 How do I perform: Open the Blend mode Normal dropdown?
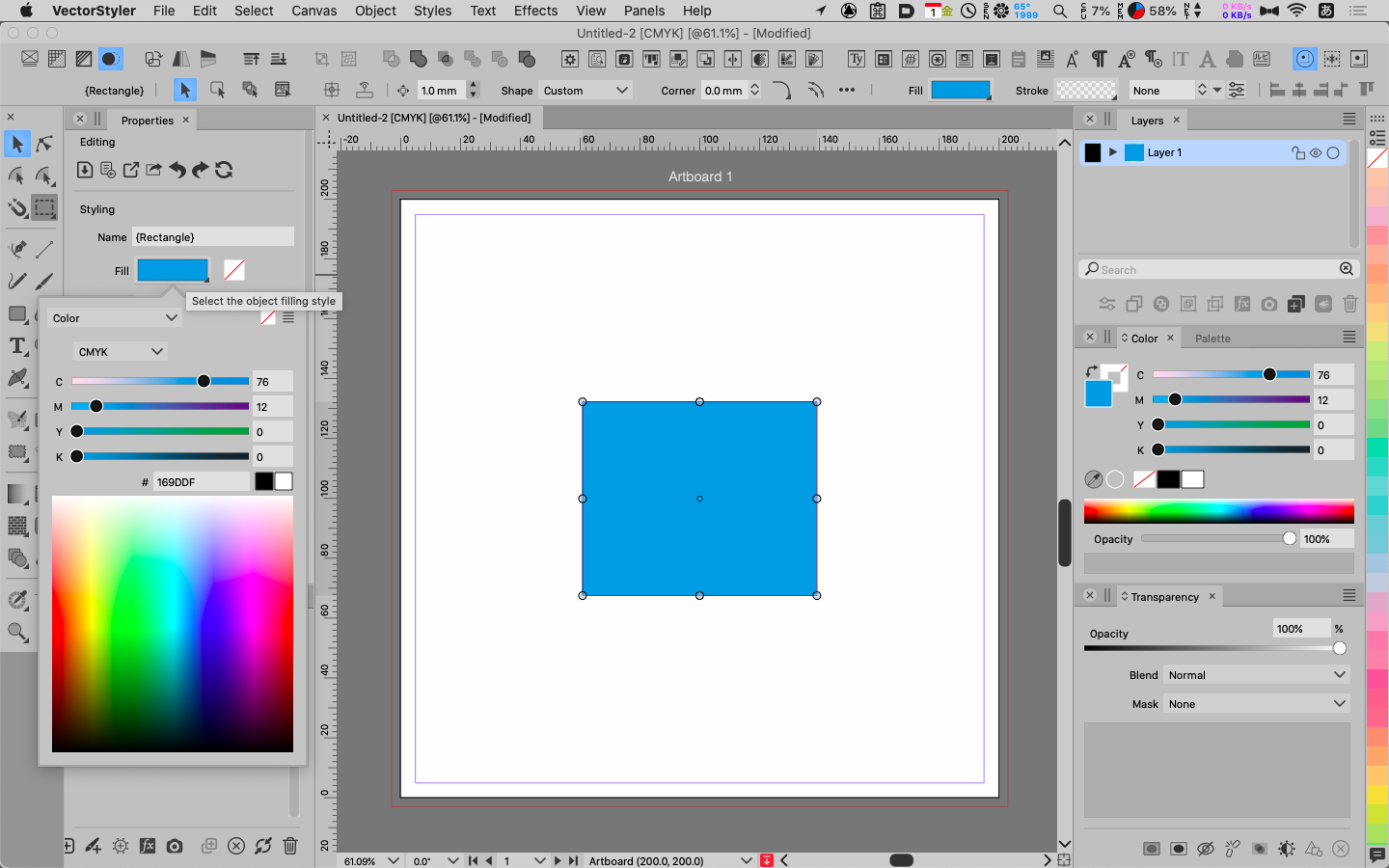(x=1256, y=675)
